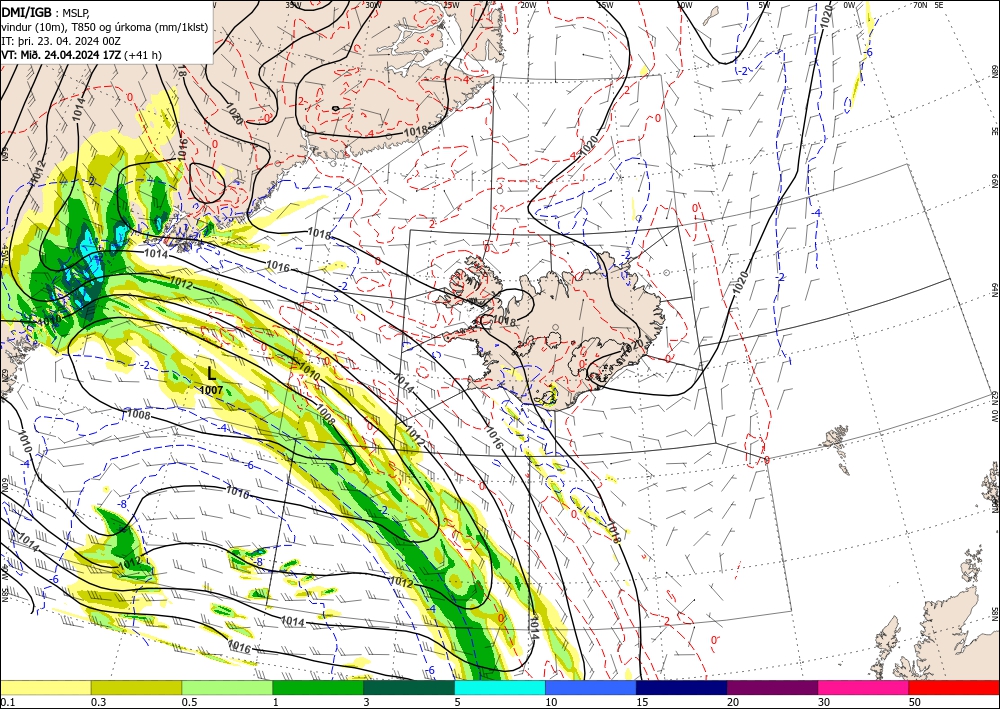Image resolution: width=1000 pixels, height=709 pixels.
Task: Click the purple 20–30 legend swatch
Action: [772, 687]
